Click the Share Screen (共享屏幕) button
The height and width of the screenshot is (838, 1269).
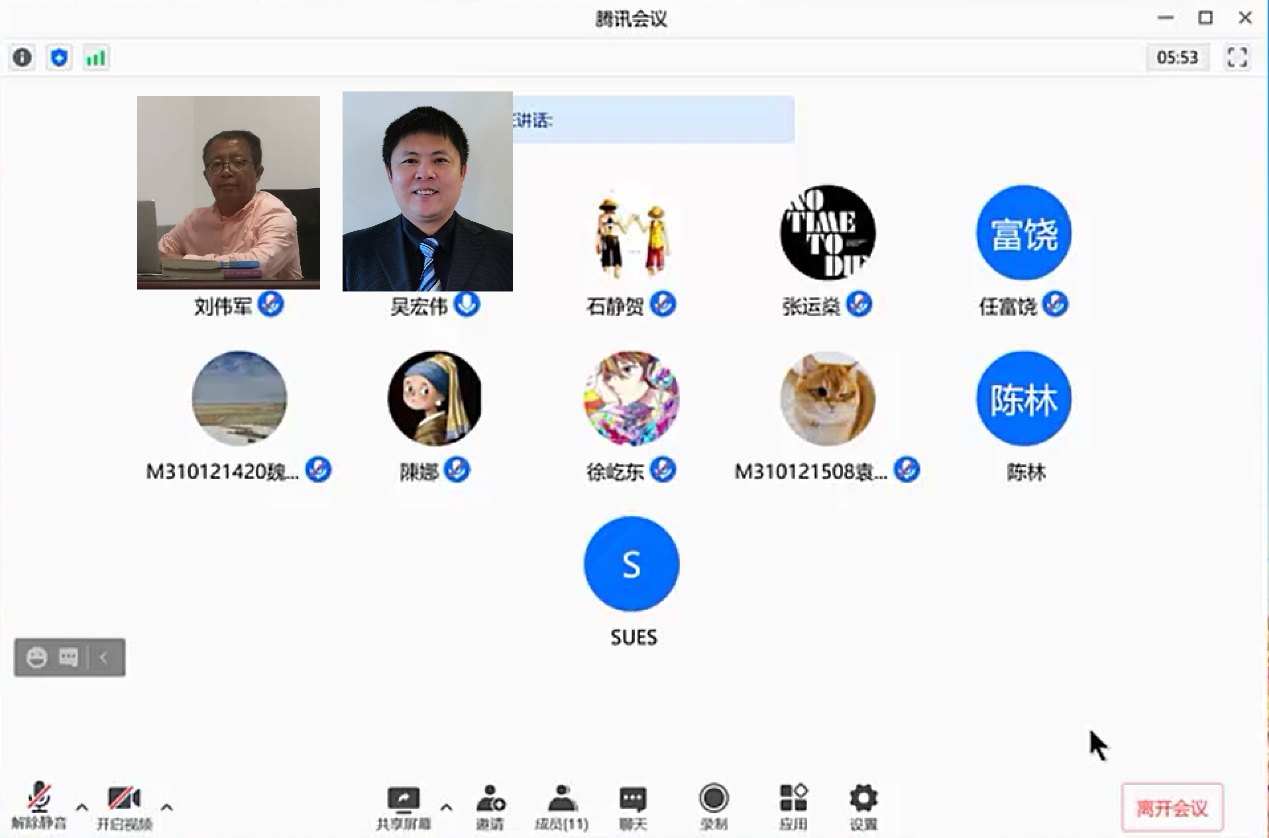click(x=403, y=806)
